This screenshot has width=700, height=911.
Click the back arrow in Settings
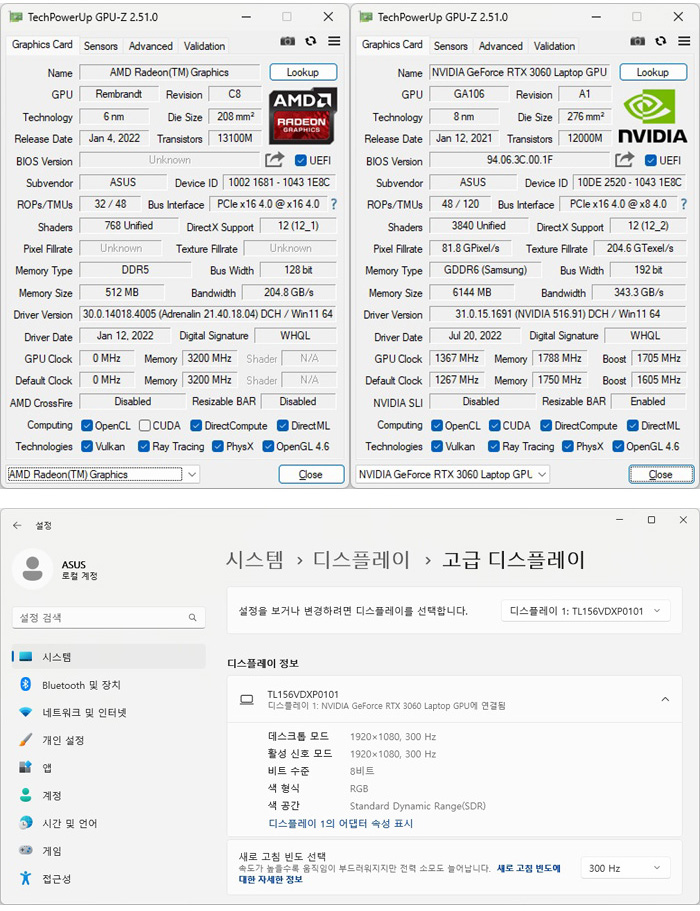(x=17, y=525)
